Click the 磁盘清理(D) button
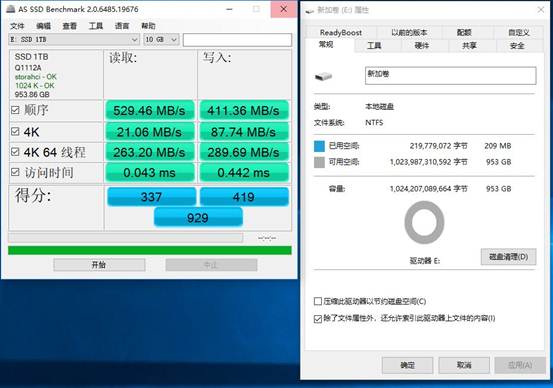553x388 pixels. 508,256
